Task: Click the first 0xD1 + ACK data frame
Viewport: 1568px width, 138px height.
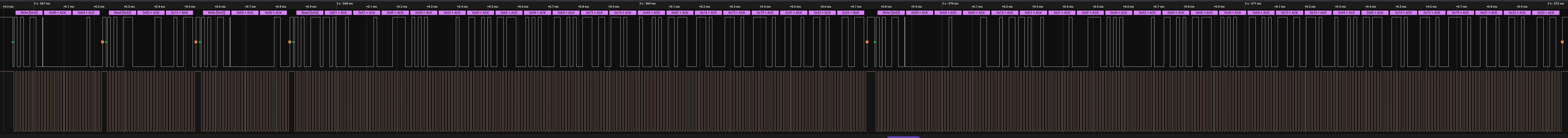Action: [338, 13]
